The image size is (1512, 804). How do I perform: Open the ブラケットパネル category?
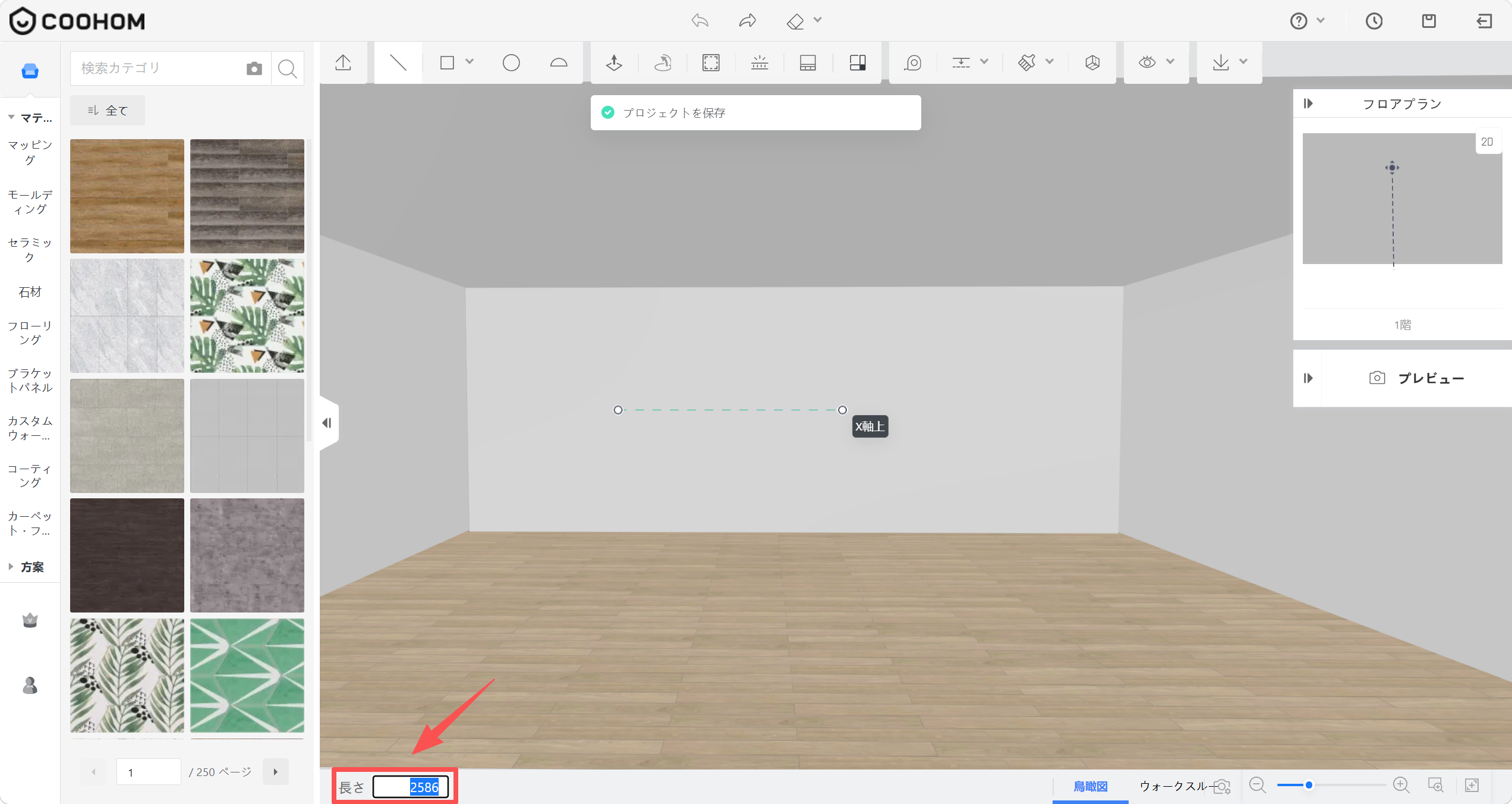(30, 380)
